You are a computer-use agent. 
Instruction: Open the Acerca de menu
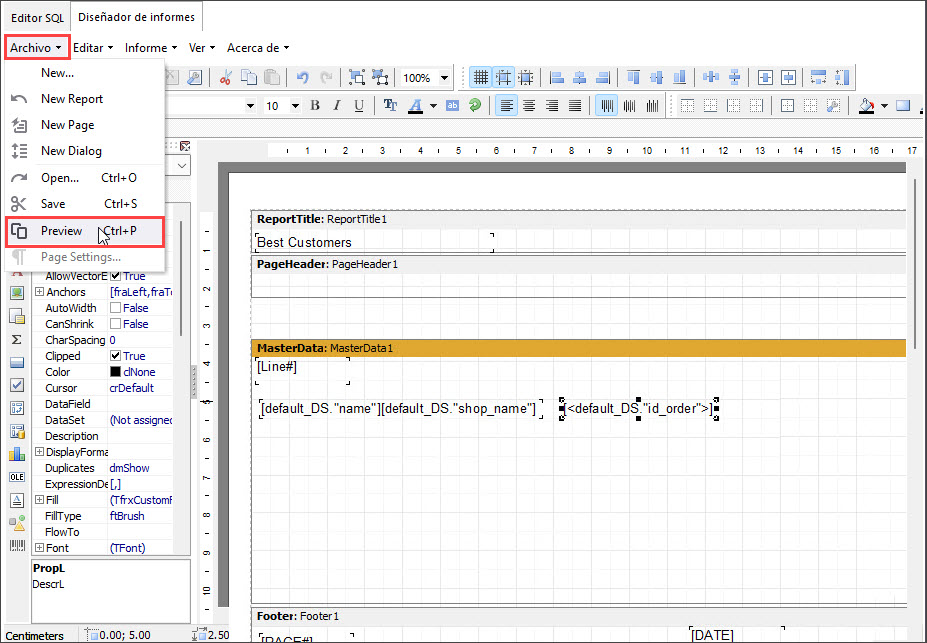tap(258, 48)
